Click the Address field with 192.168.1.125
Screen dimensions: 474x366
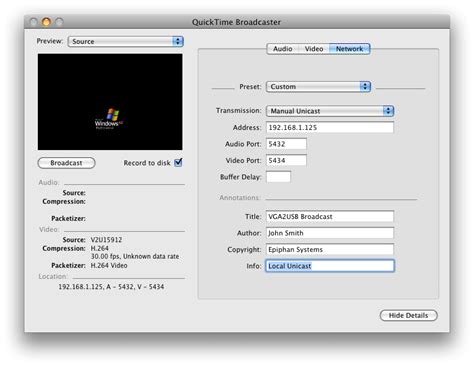[330, 127]
